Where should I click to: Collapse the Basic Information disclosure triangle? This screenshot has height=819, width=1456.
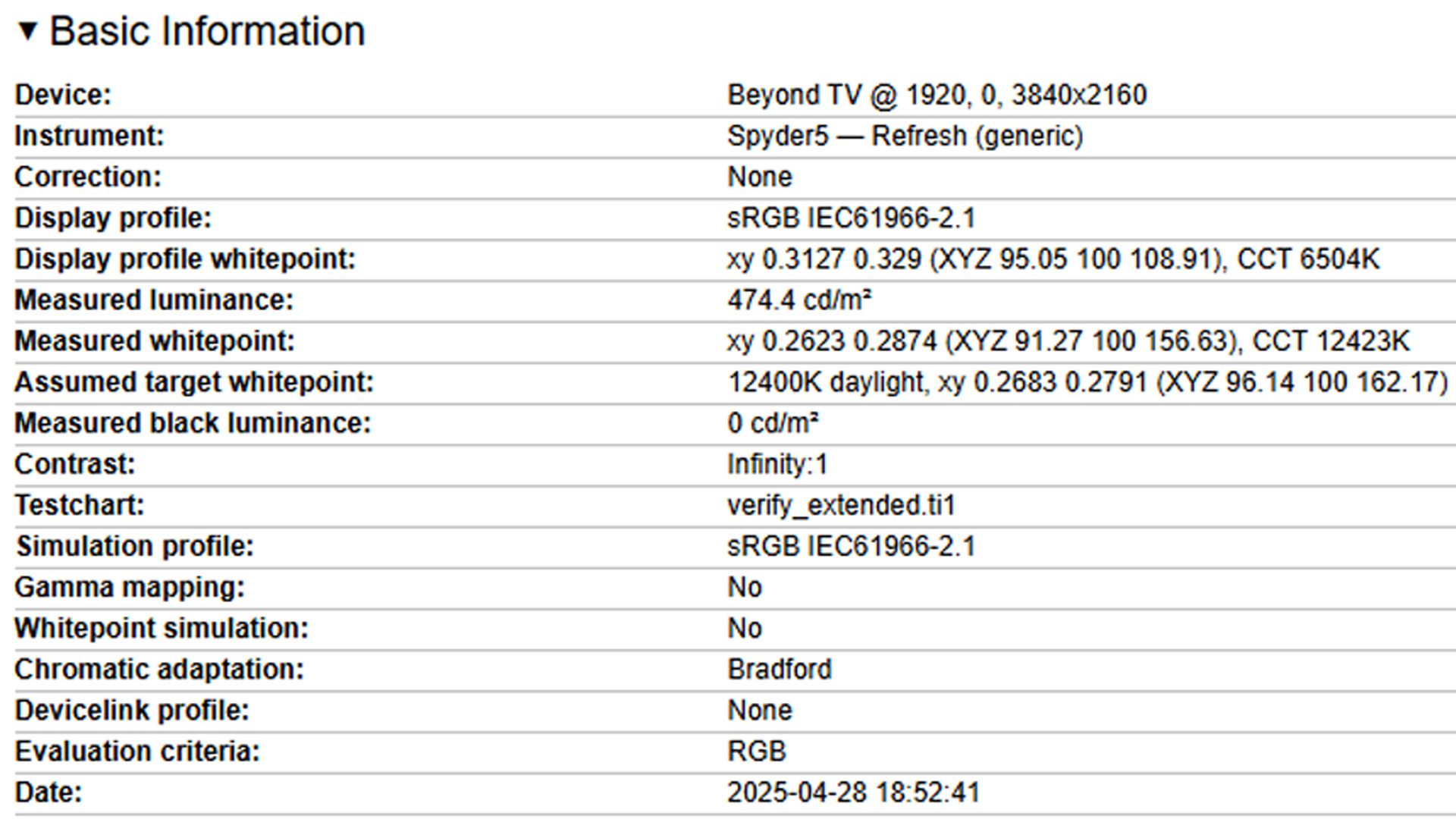click(x=27, y=31)
